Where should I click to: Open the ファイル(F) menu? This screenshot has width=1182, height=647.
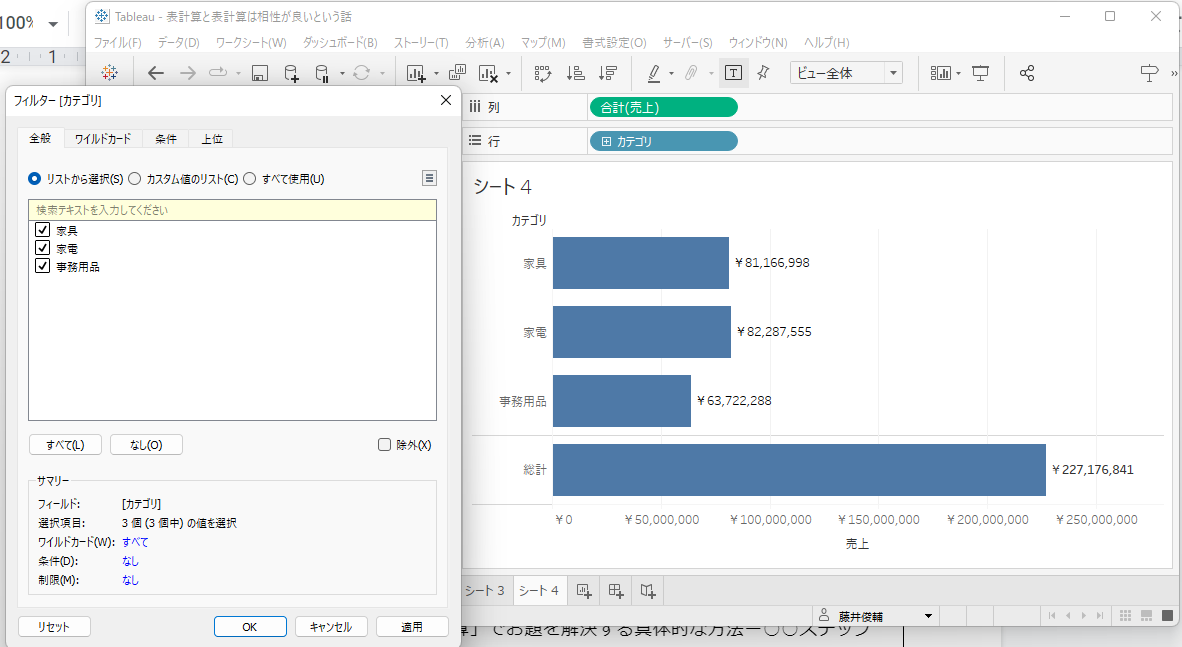[x=118, y=43]
